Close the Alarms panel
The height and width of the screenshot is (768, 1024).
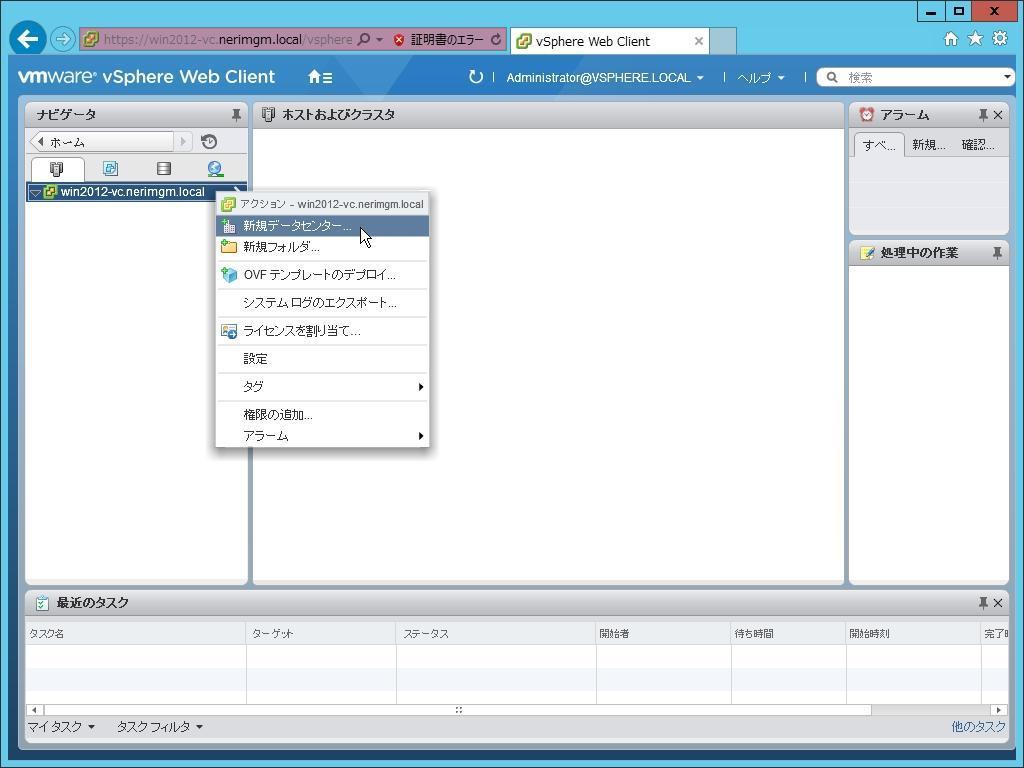click(x=998, y=115)
